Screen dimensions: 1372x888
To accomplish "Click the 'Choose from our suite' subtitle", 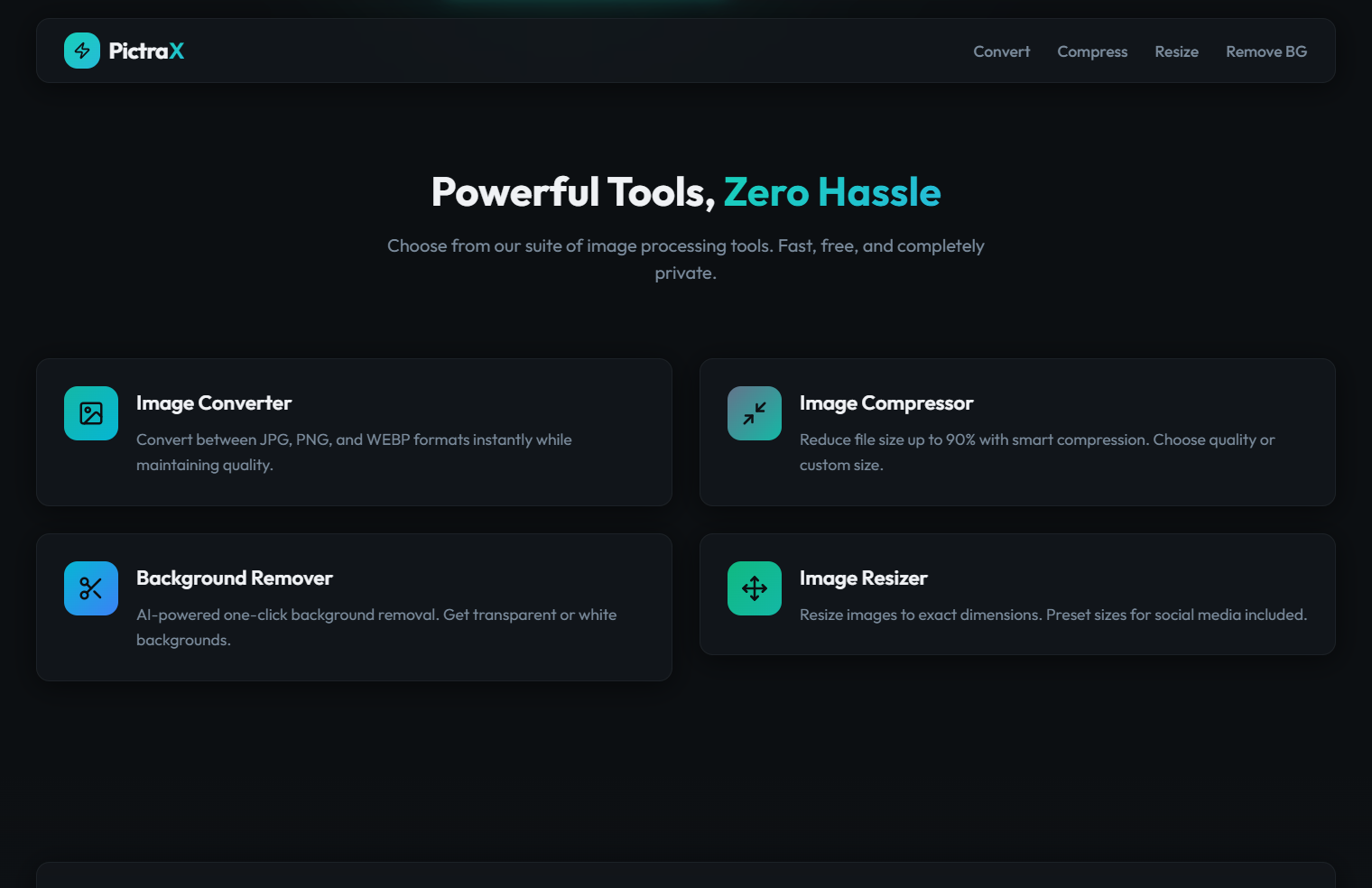I will tap(685, 258).
